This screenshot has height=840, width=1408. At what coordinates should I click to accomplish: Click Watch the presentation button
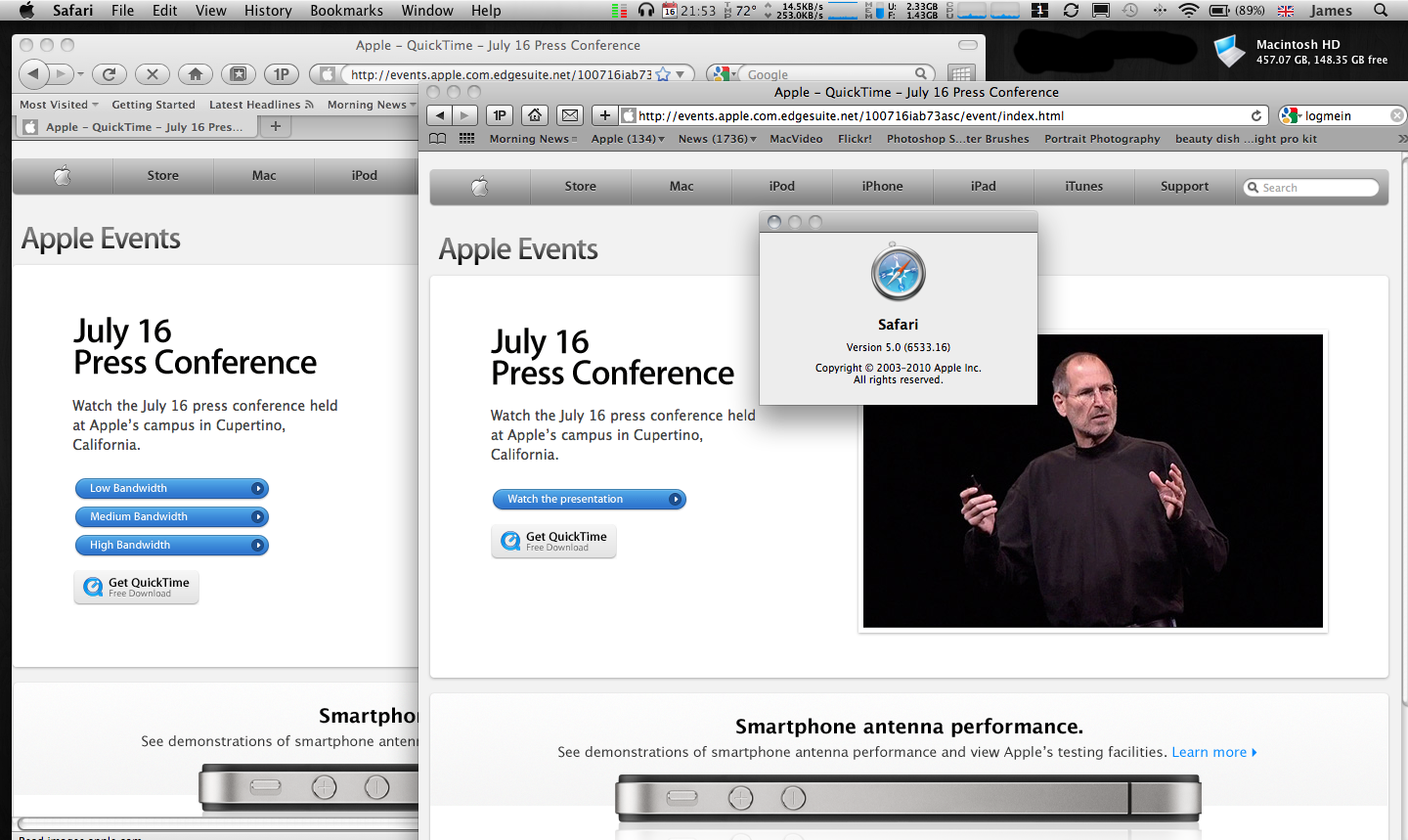(x=590, y=499)
